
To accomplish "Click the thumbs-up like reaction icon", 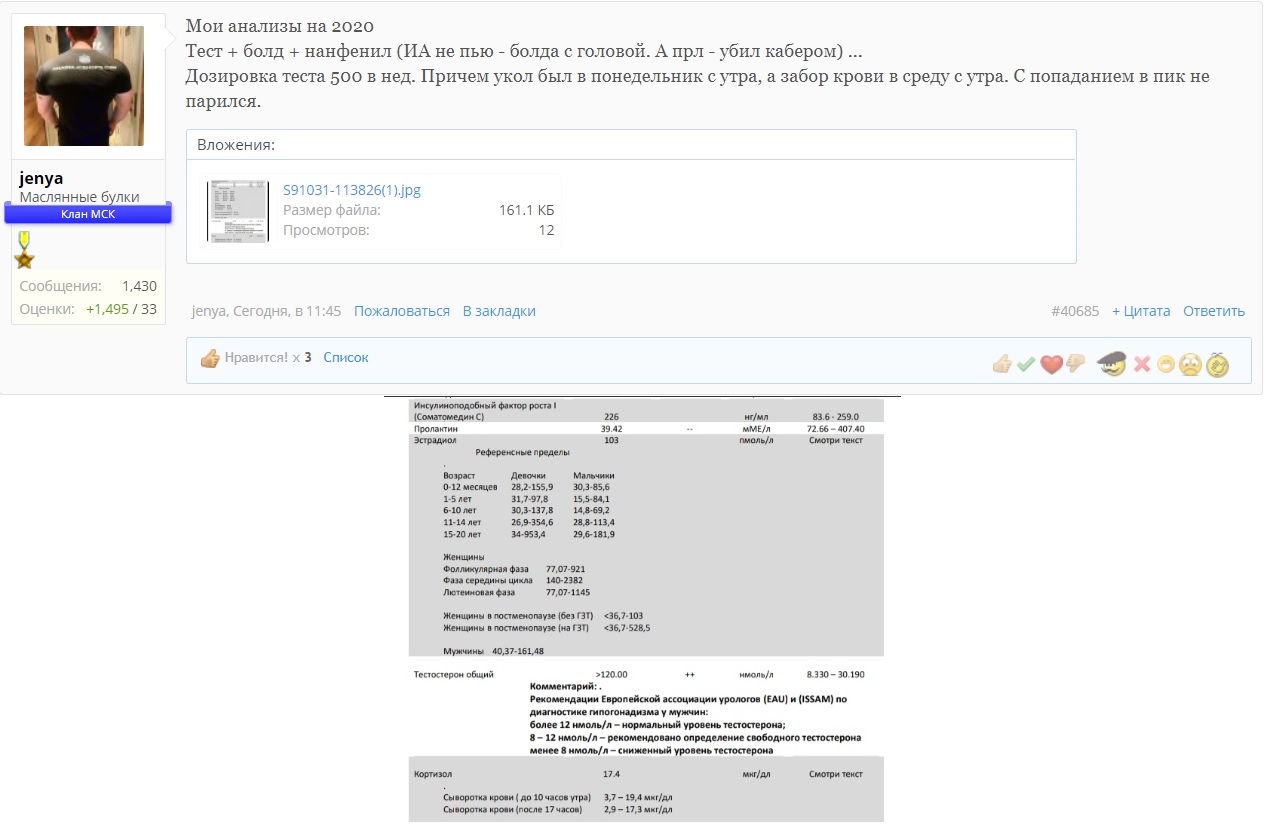I will (x=1001, y=365).
